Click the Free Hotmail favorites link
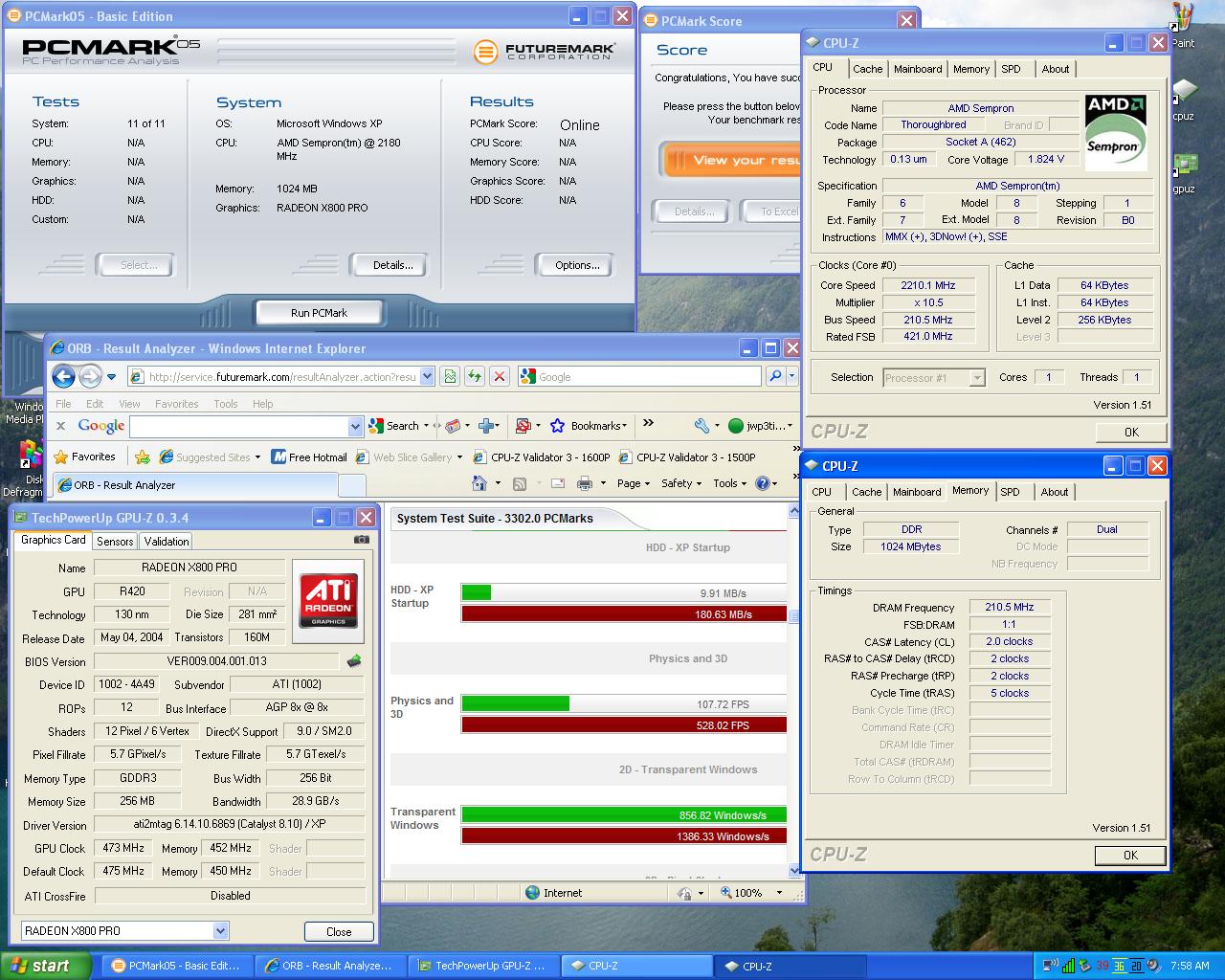 coord(309,457)
